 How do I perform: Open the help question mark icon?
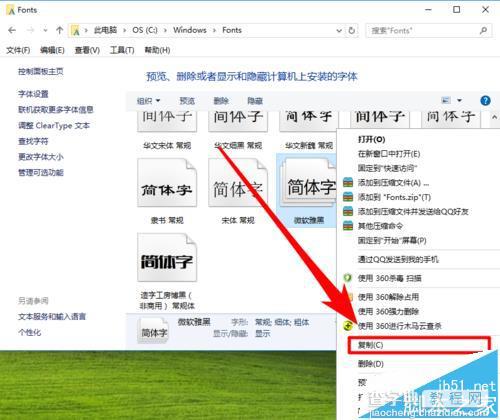click(x=485, y=100)
